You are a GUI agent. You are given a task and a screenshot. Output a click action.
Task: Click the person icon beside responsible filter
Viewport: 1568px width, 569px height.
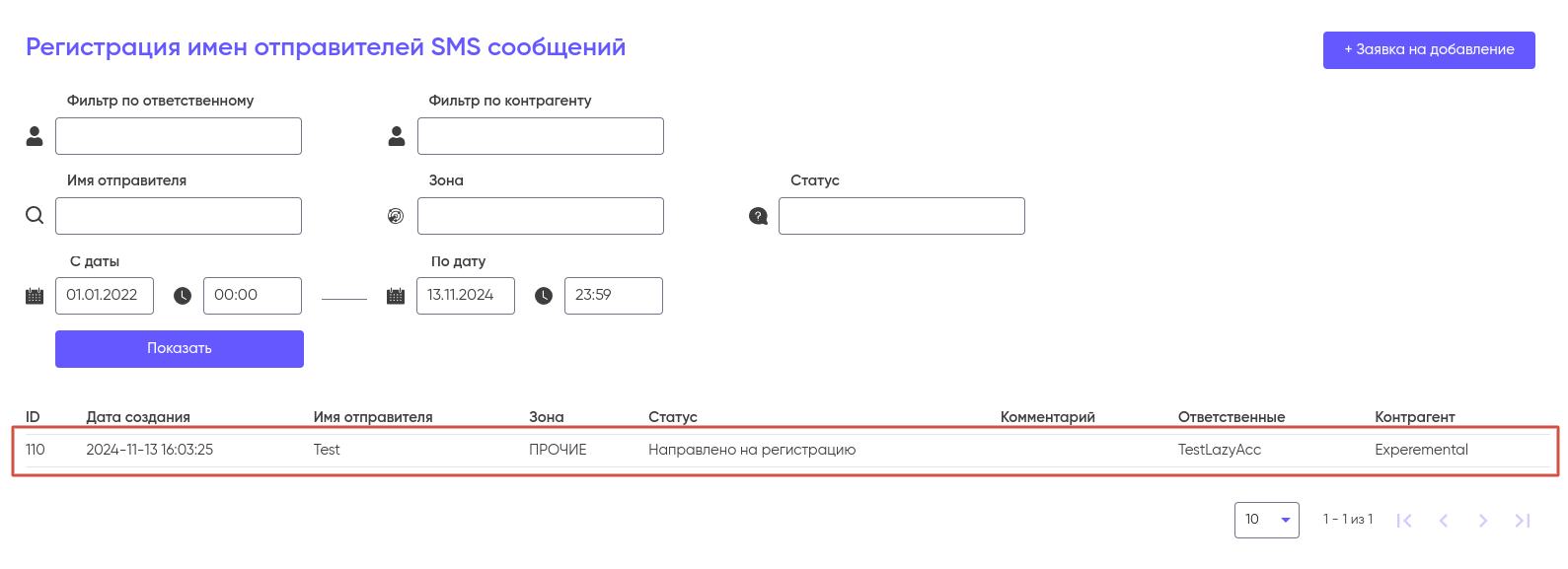[35, 136]
